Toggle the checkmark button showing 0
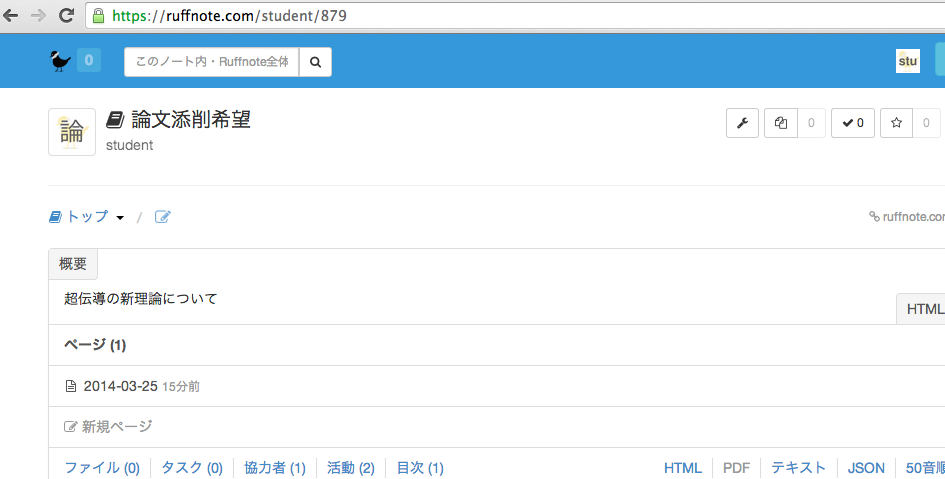The image size is (945, 479). (x=853, y=123)
